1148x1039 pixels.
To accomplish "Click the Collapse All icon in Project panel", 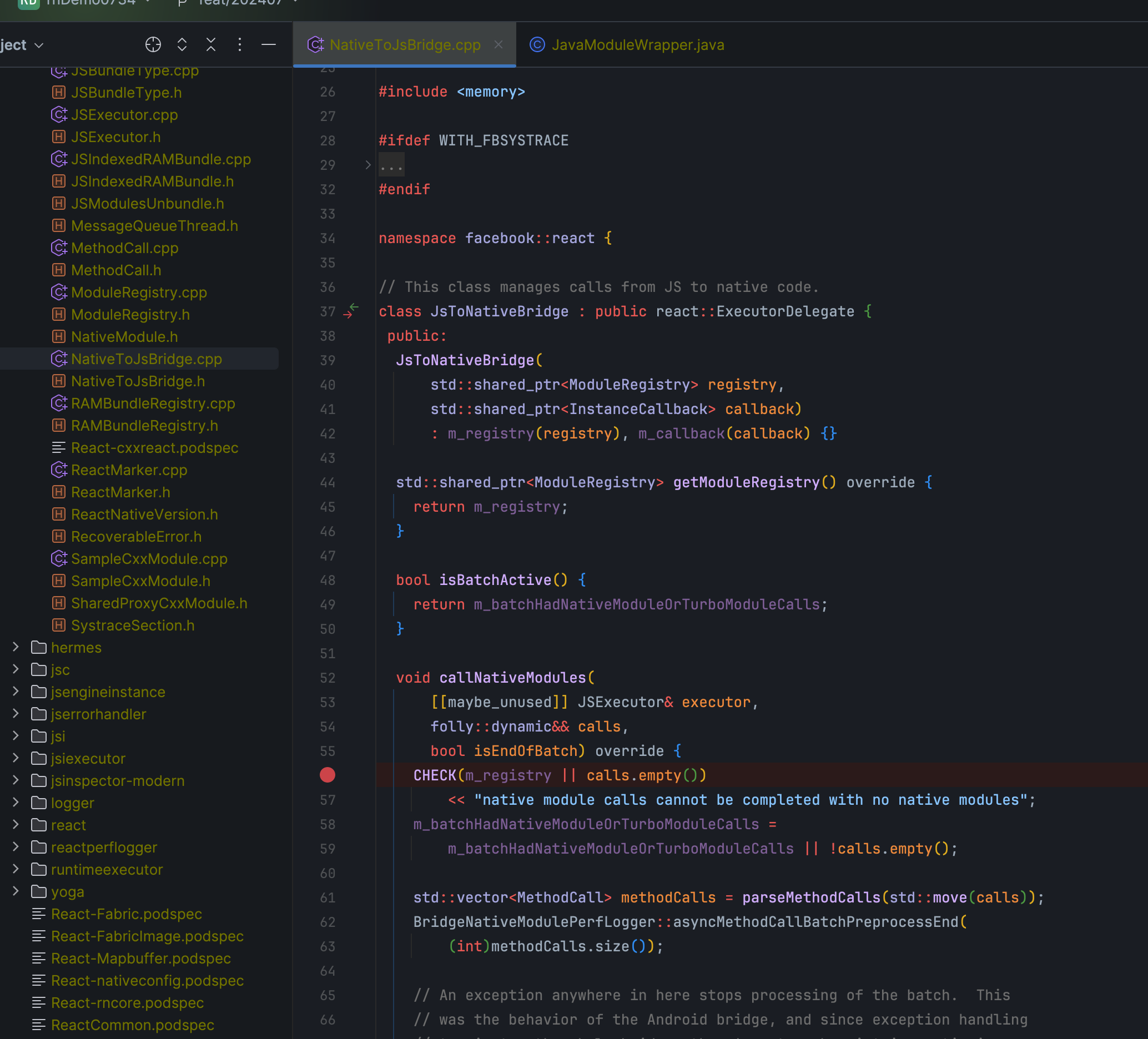I will tap(212, 44).
